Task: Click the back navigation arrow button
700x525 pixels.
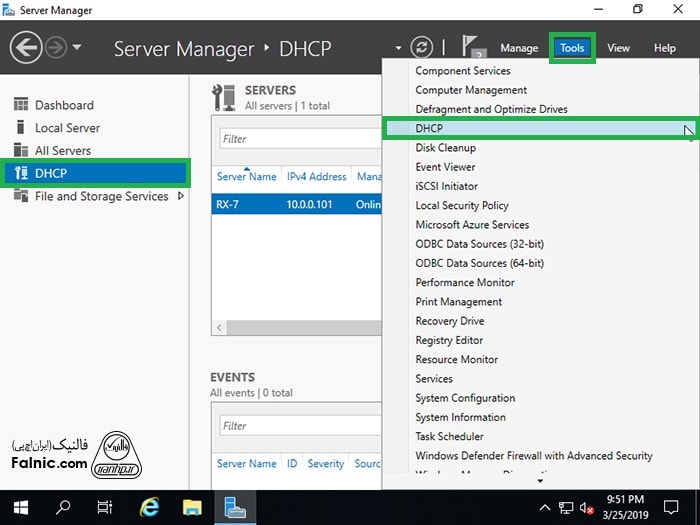Action: (x=25, y=47)
